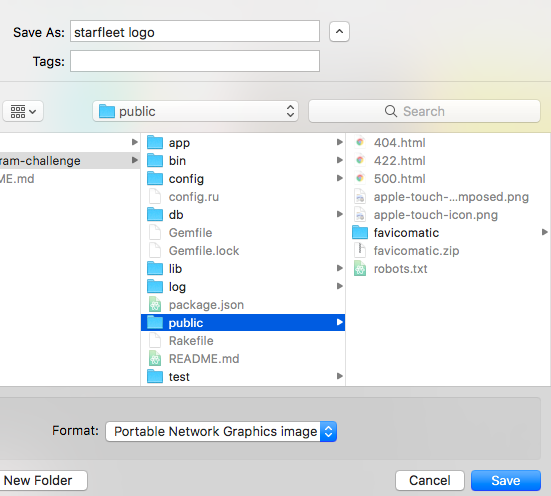The height and width of the screenshot is (496, 551).
Task: Expand the db folder disclosure arrow
Action: tap(339, 214)
